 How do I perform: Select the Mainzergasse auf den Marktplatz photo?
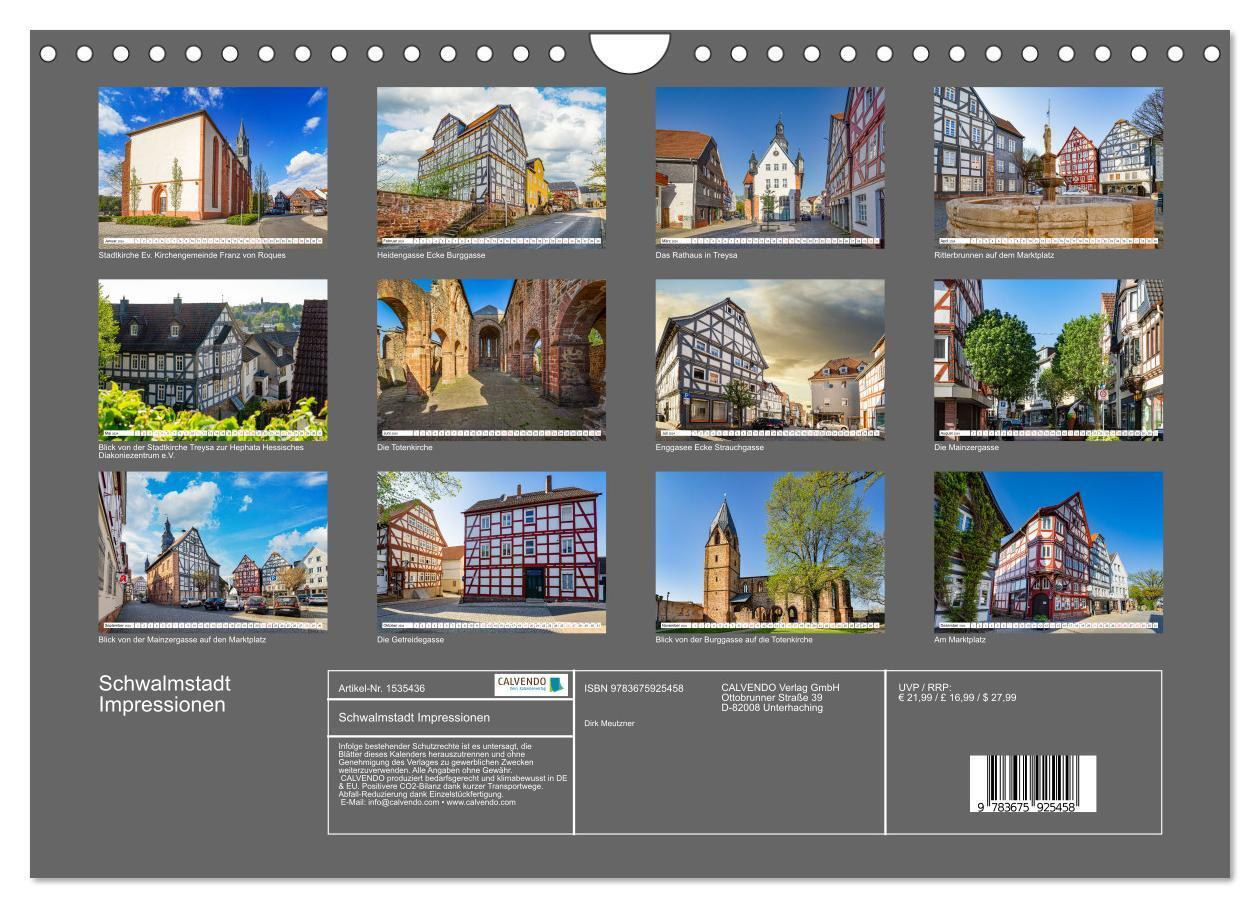coord(213,552)
